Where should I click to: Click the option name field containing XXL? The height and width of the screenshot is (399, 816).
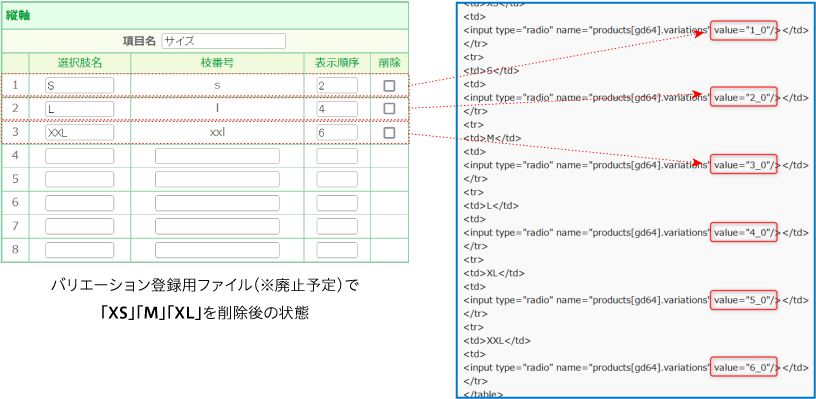(79, 133)
